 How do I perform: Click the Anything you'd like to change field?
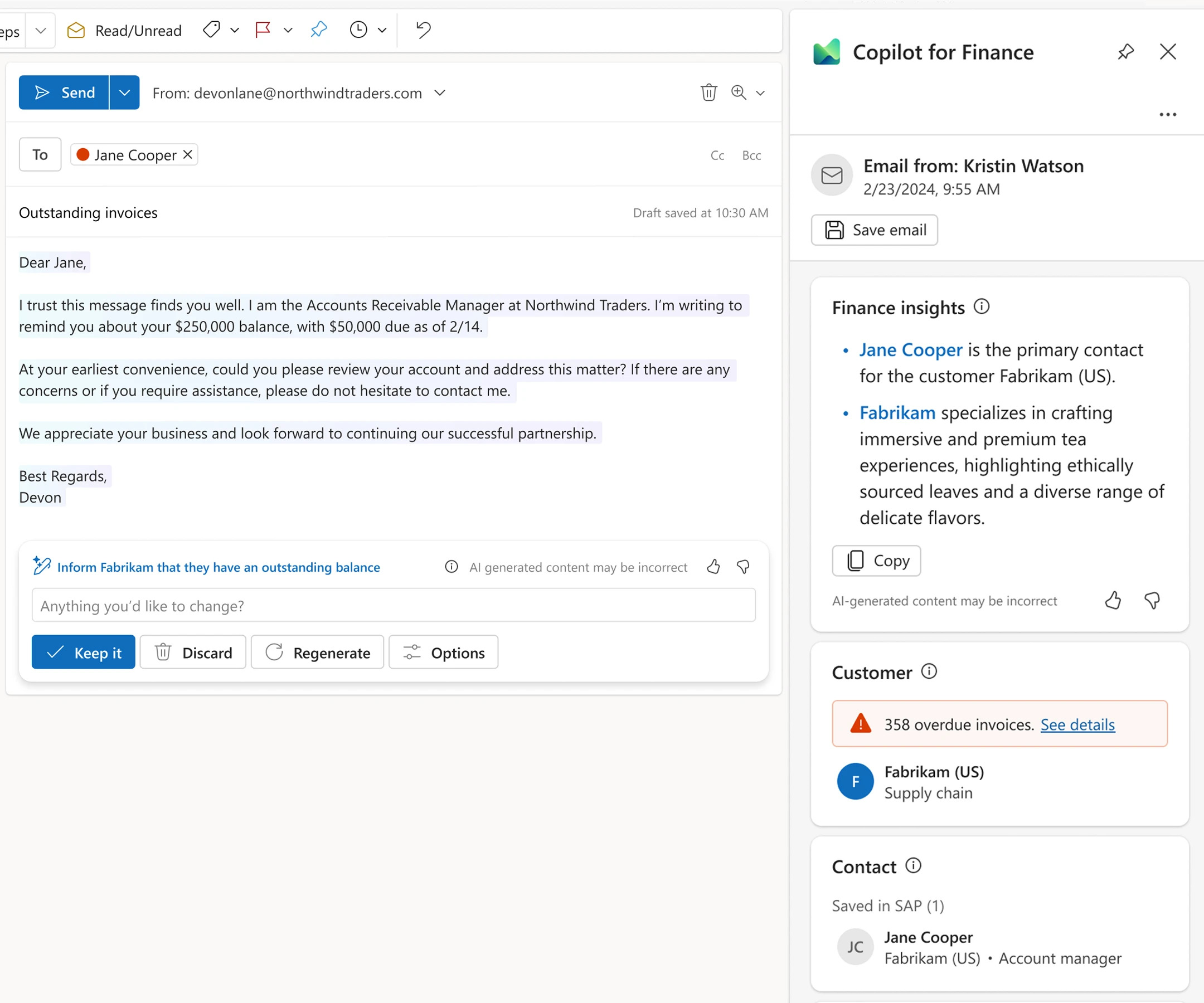click(394, 606)
